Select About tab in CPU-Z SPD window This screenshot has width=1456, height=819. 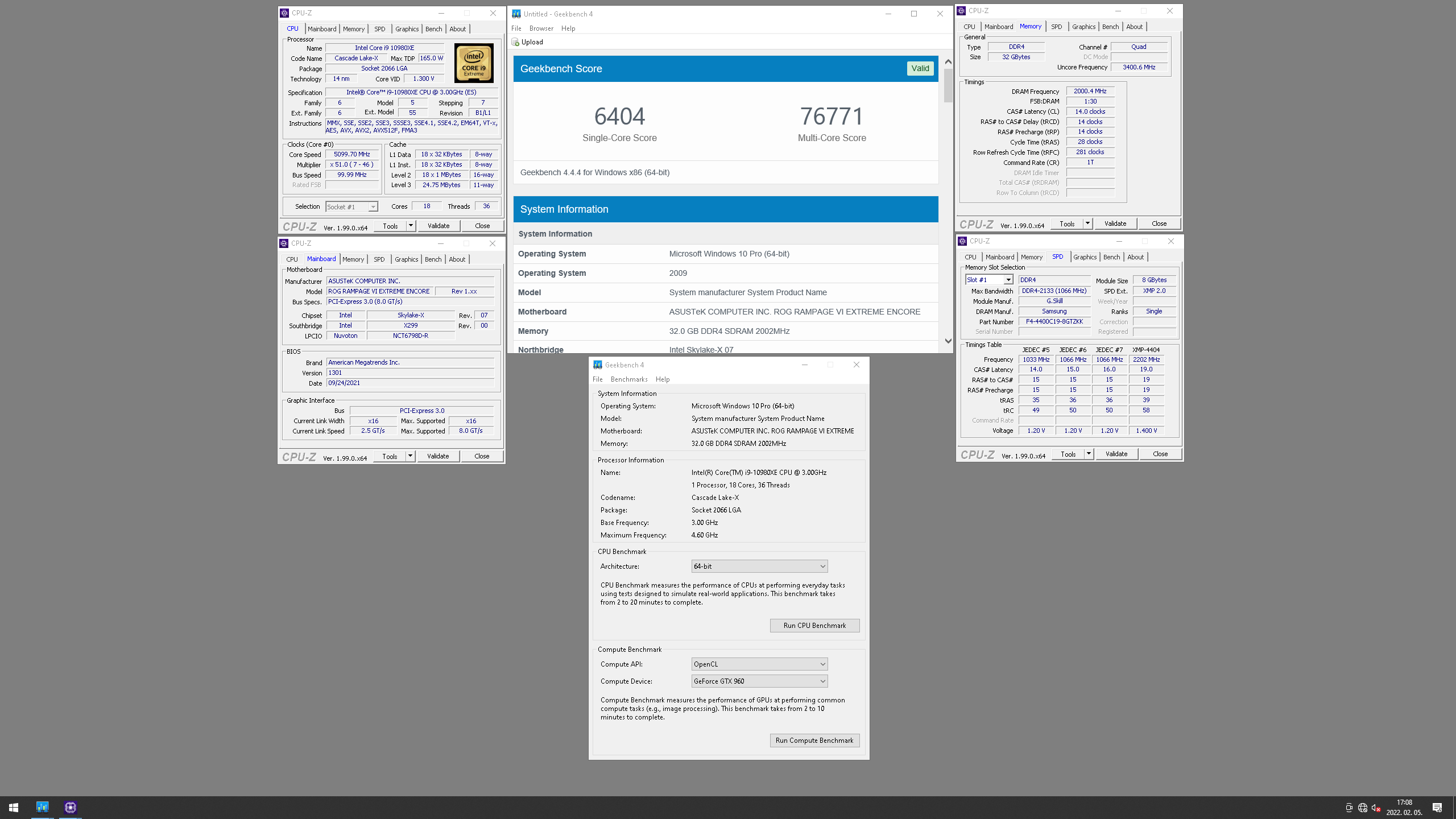coord(1135,257)
